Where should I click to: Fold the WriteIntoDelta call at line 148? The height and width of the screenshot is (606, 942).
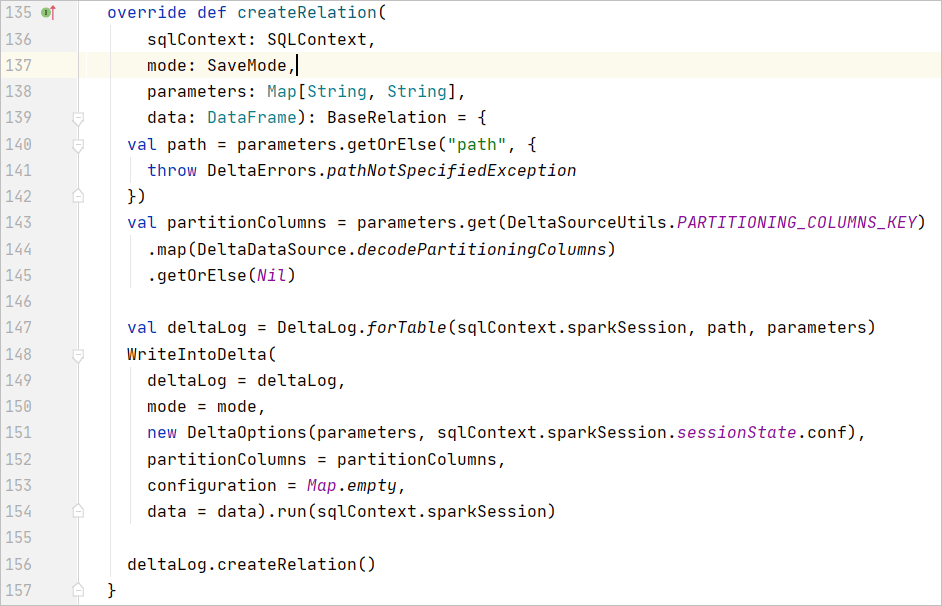point(78,354)
